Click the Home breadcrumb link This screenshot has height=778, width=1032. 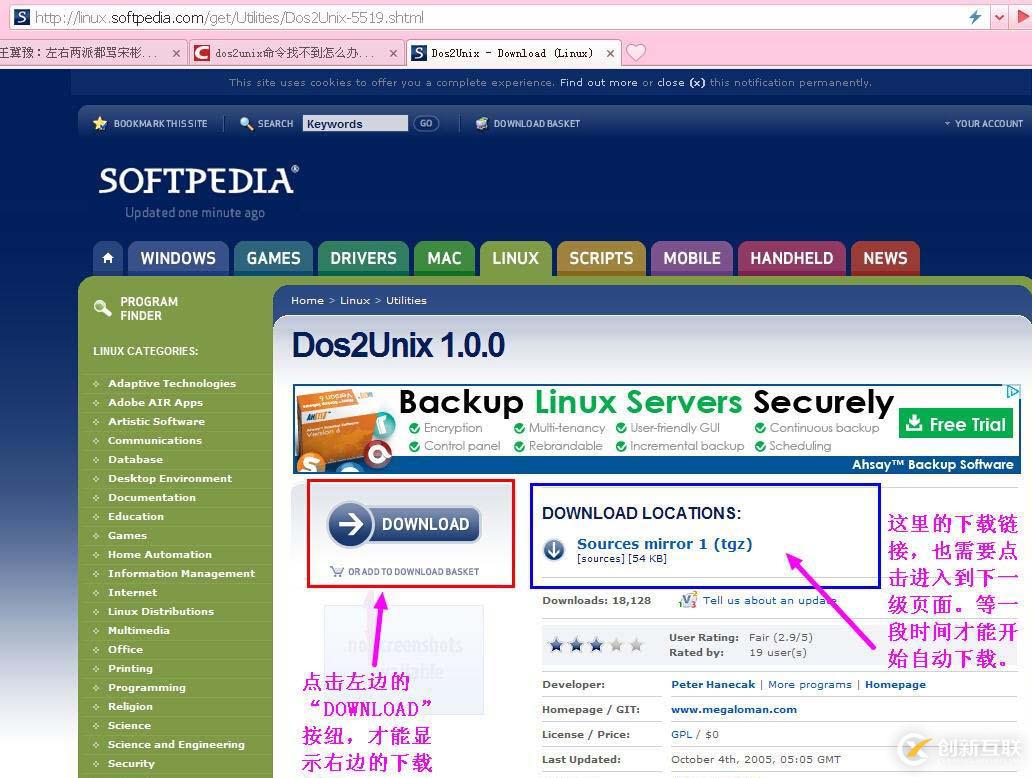tap(307, 300)
